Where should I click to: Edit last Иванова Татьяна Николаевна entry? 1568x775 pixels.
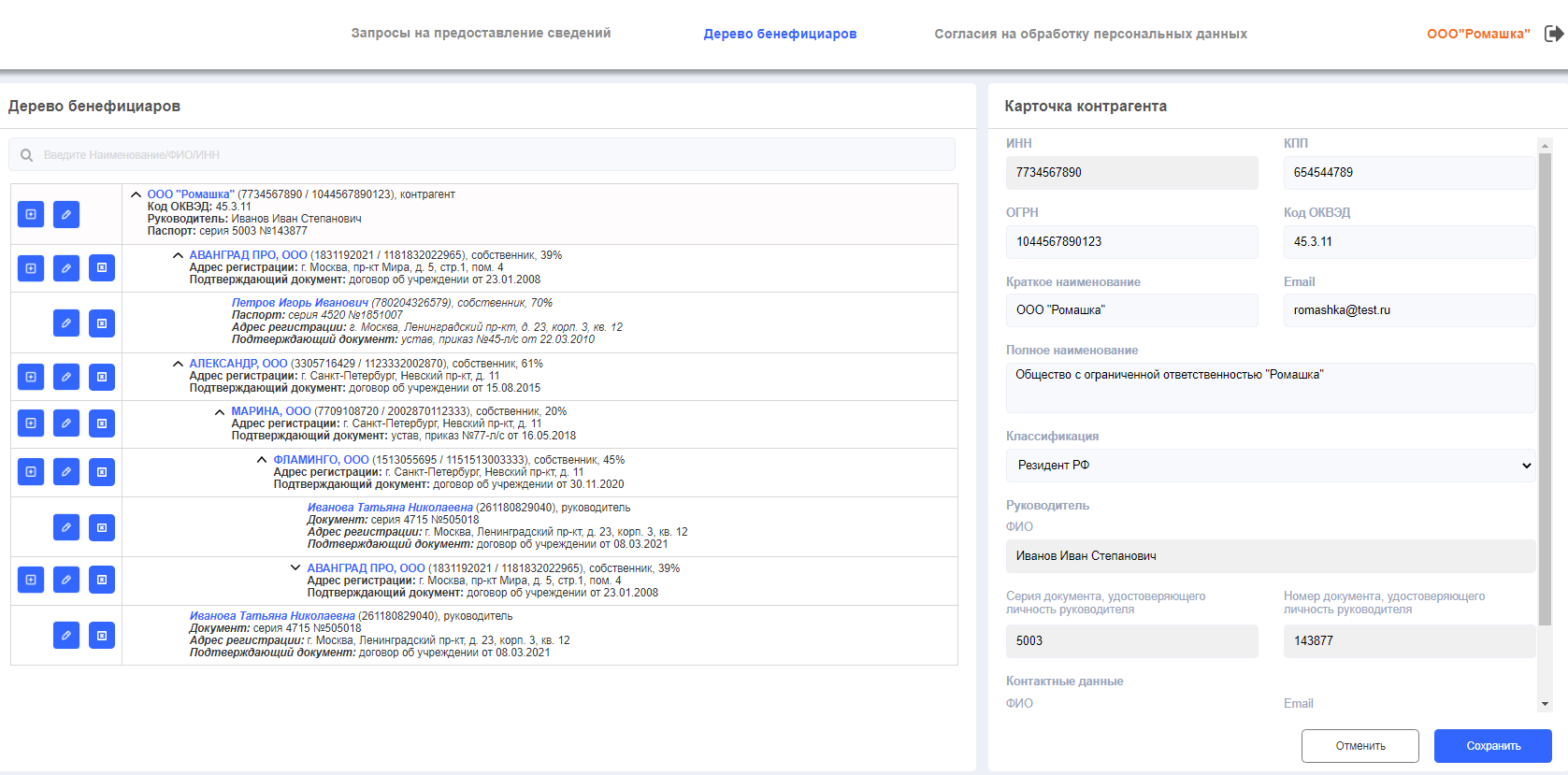[x=66, y=636]
